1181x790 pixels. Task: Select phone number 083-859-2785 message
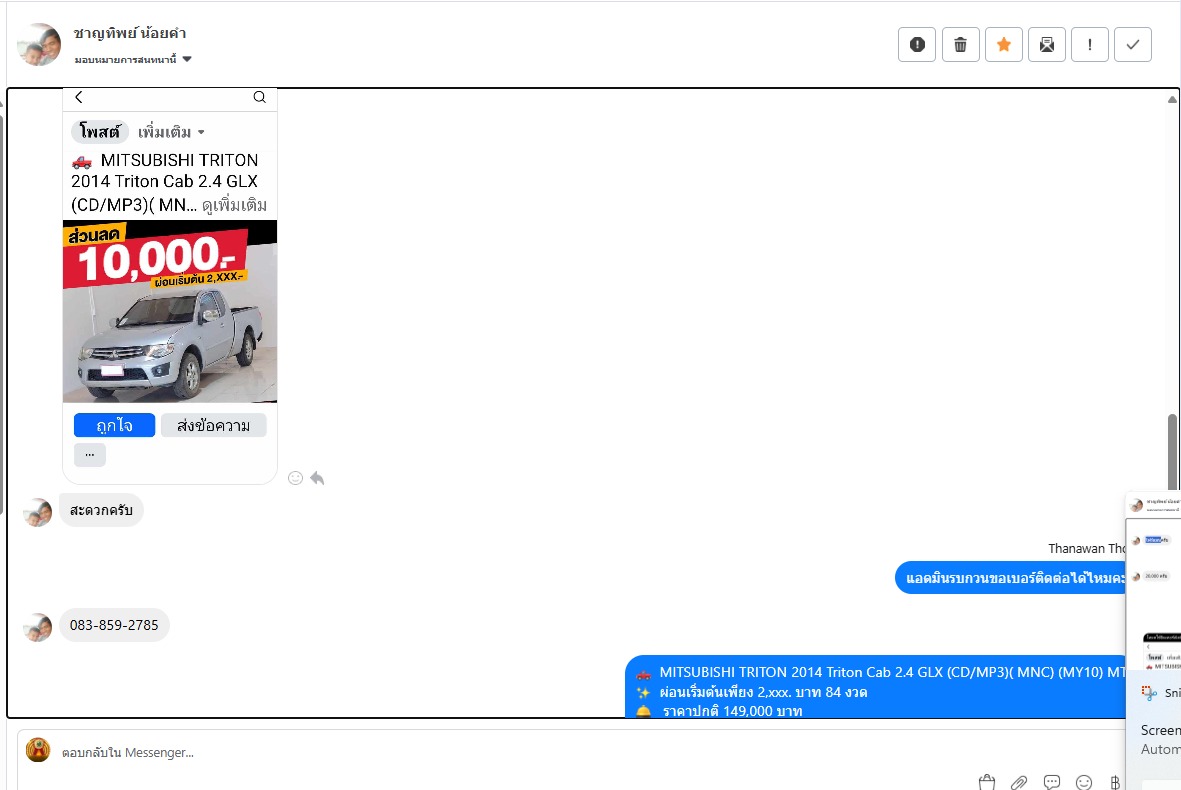click(114, 625)
